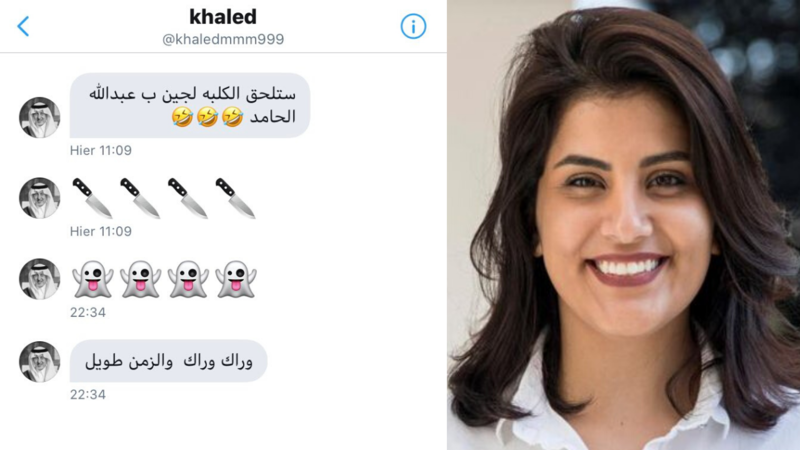Tap the second ghost emoji
Image resolution: width=800 pixels, height=450 pixels.
click(x=140, y=279)
